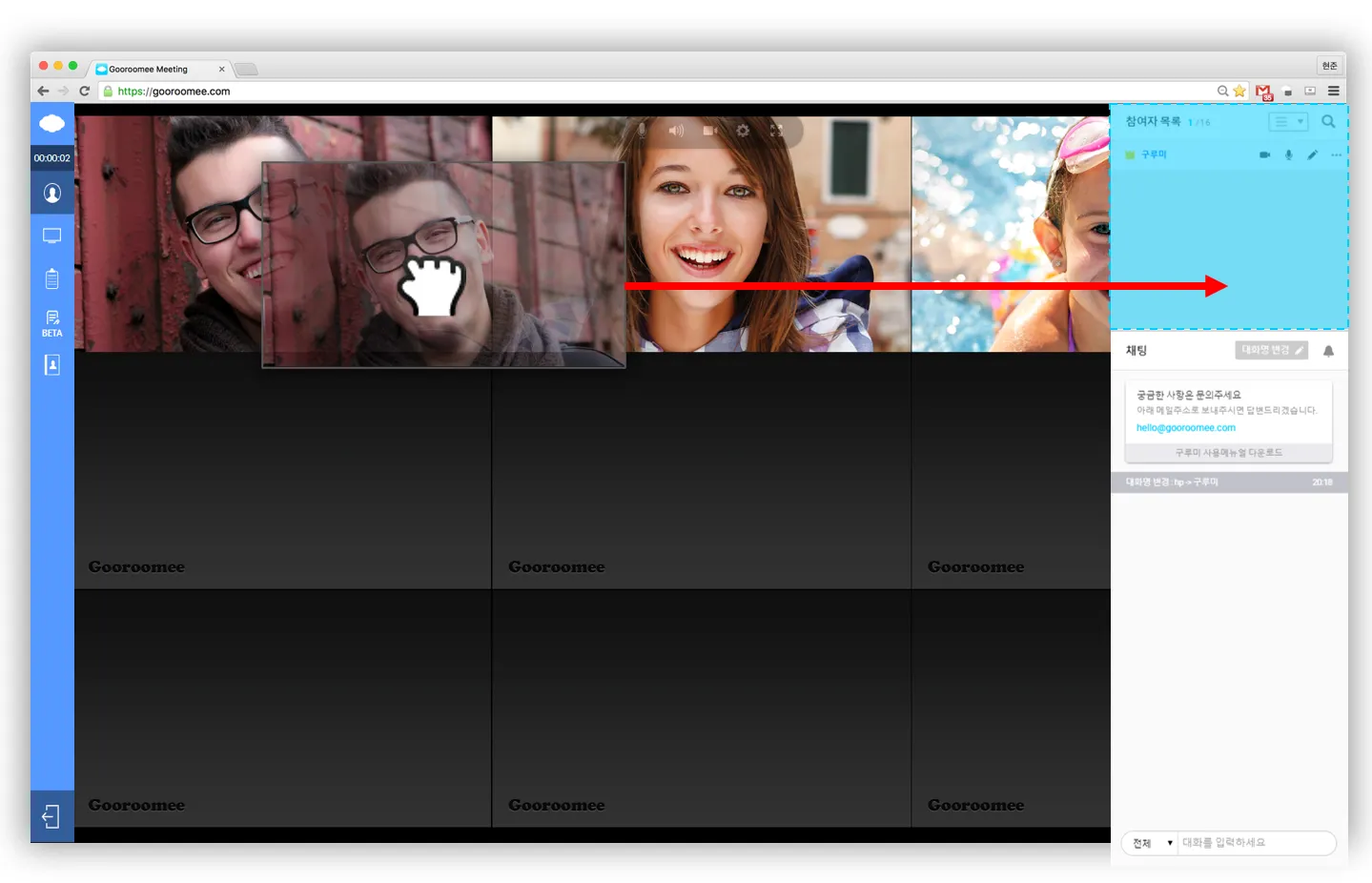The width and height of the screenshot is (1372, 883).
Task: Click the 현준 profile button
Action: pyautogui.click(x=1329, y=66)
